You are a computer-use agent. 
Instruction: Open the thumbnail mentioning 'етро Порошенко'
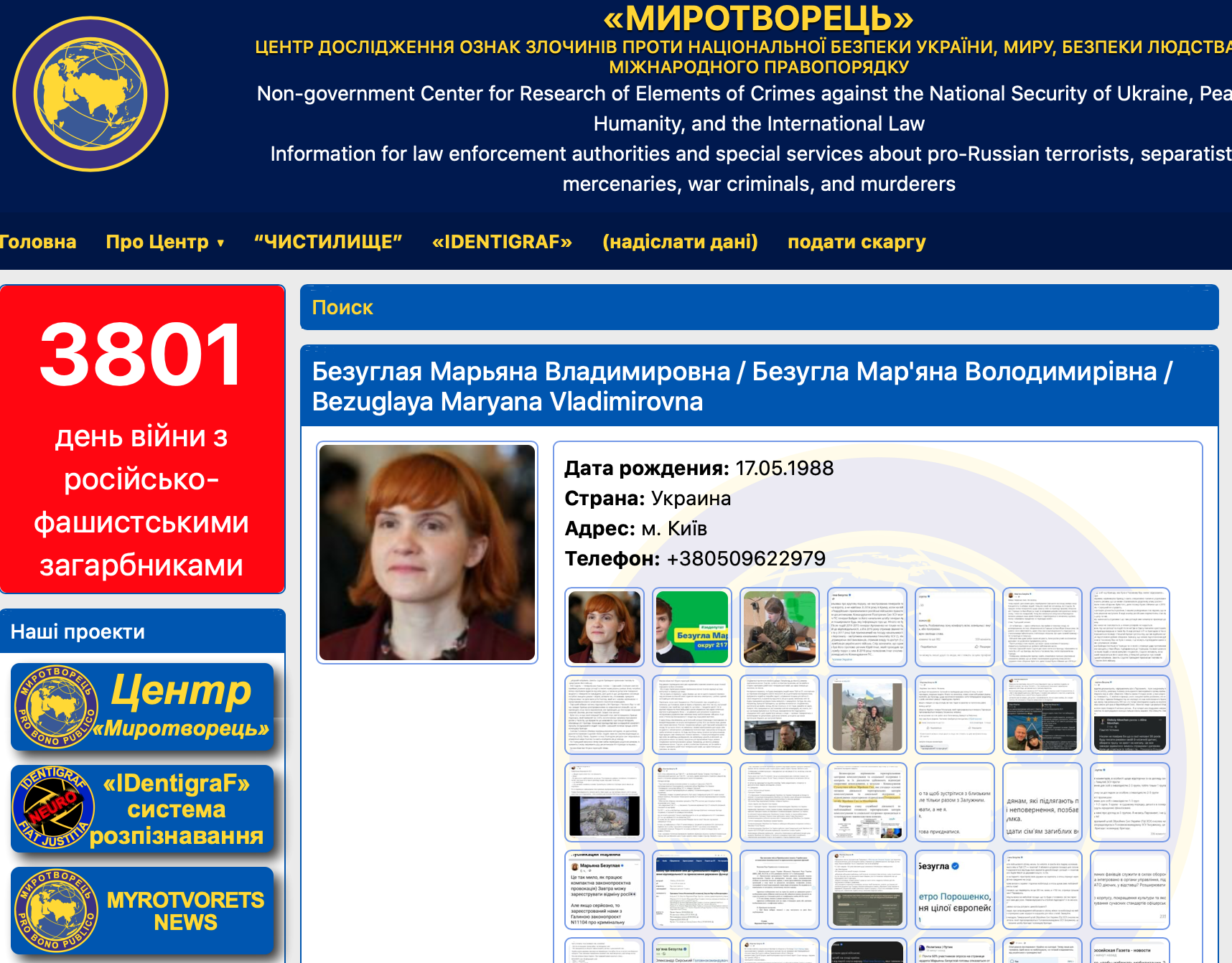(x=955, y=890)
